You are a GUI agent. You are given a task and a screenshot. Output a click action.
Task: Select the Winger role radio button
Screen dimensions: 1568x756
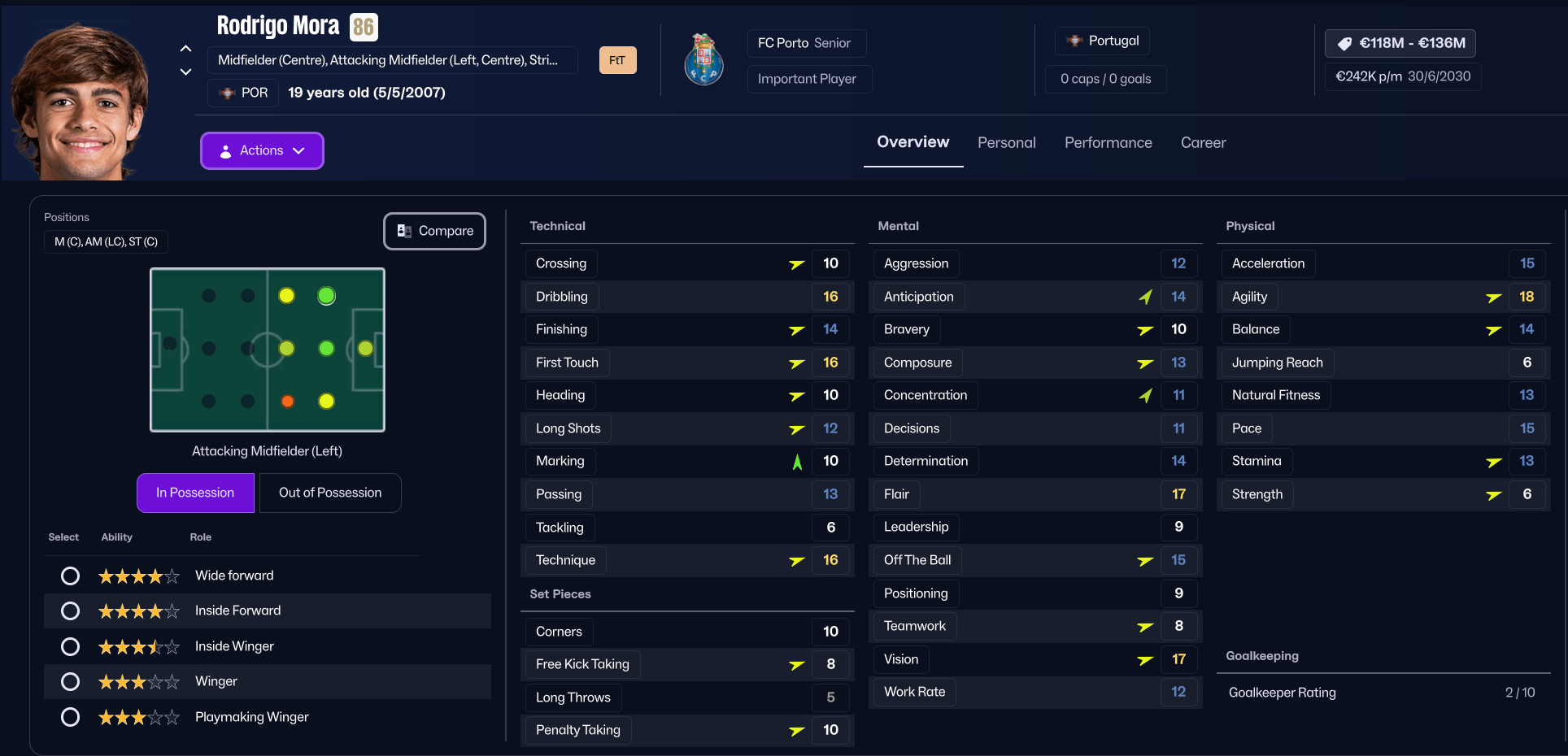coord(71,682)
